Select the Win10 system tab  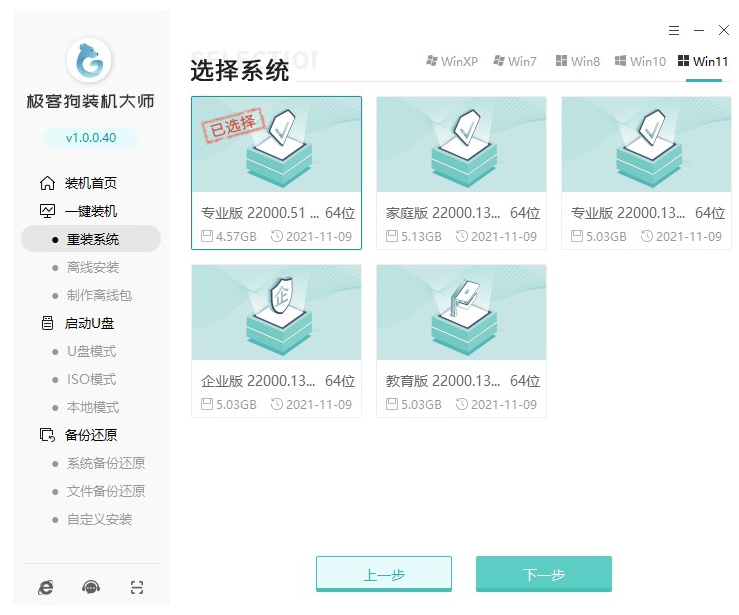click(x=640, y=61)
